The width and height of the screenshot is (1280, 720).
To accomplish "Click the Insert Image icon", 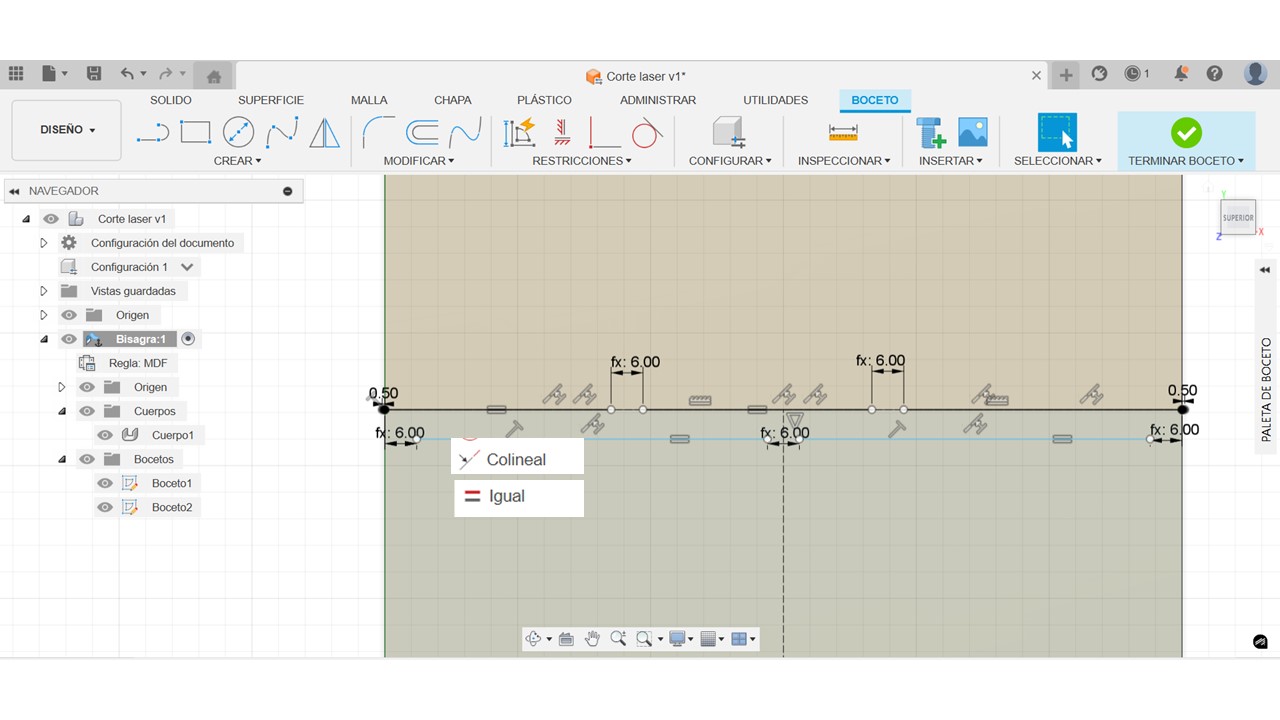I will coord(972,132).
